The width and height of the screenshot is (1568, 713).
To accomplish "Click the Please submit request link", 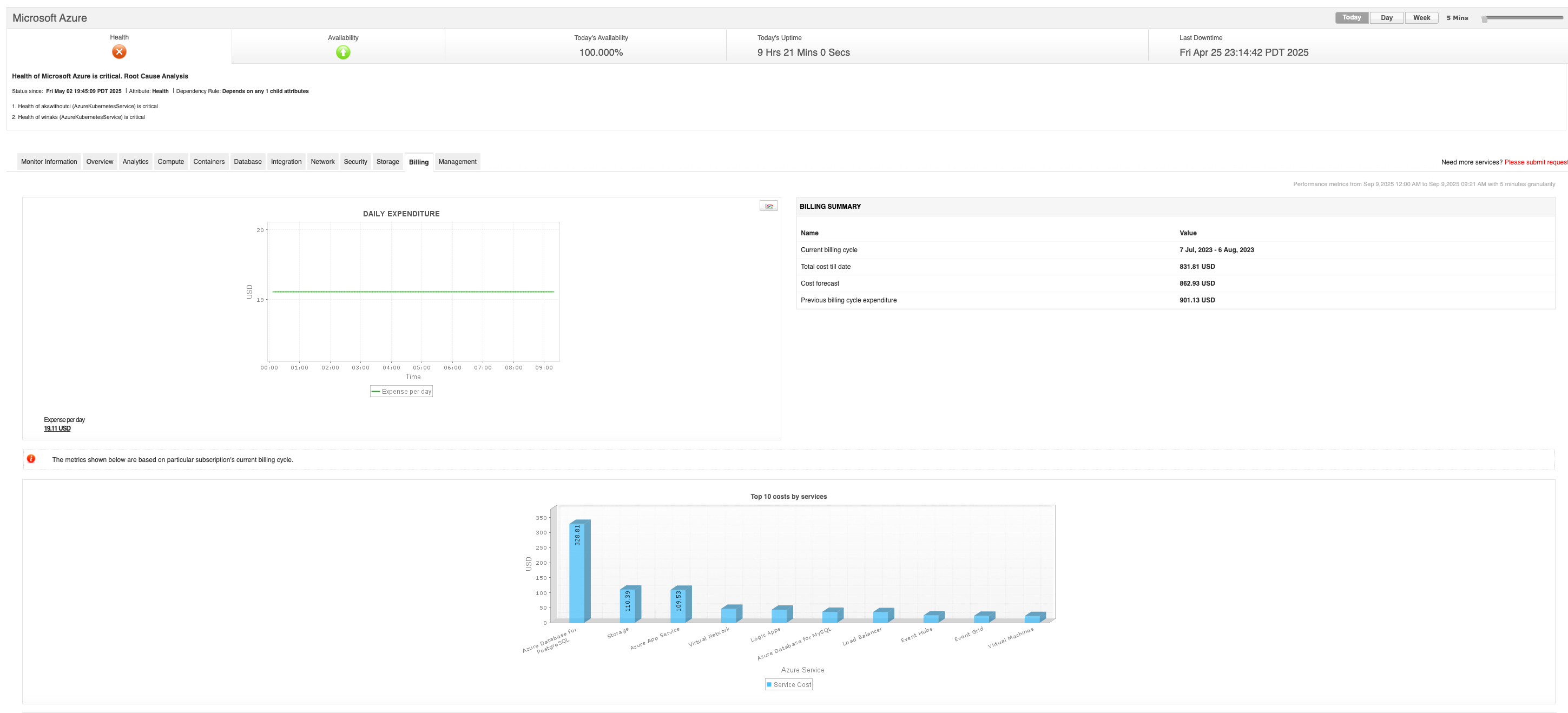I will 1534,162.
